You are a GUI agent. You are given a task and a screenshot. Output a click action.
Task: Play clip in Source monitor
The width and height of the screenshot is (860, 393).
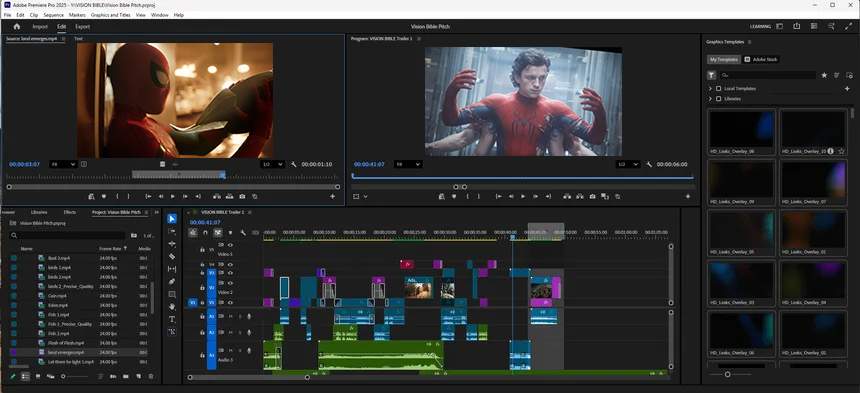pos(173,196)
